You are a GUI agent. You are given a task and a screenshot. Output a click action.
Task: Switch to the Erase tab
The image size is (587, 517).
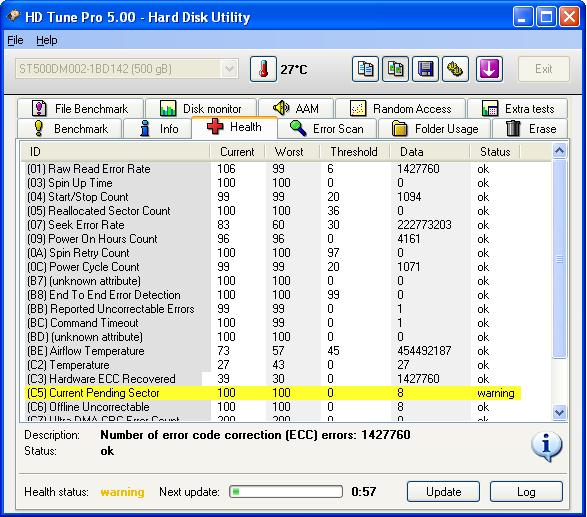coord(530,128)
